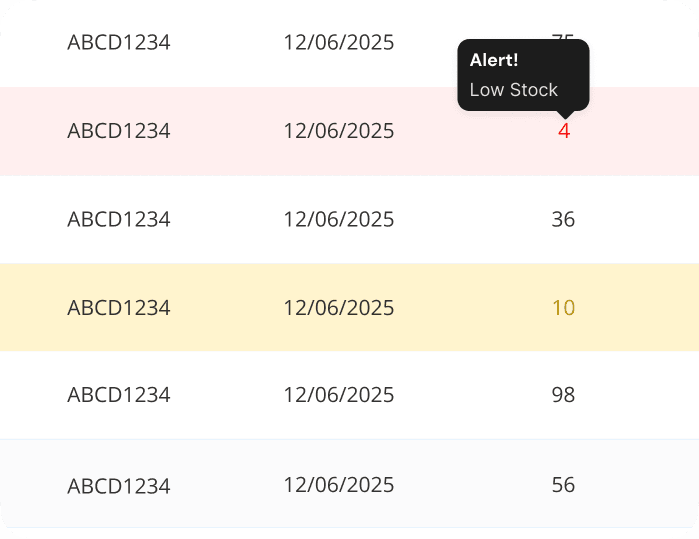Click ABCD1234 in the yellow highlighted row

[119, 307]
